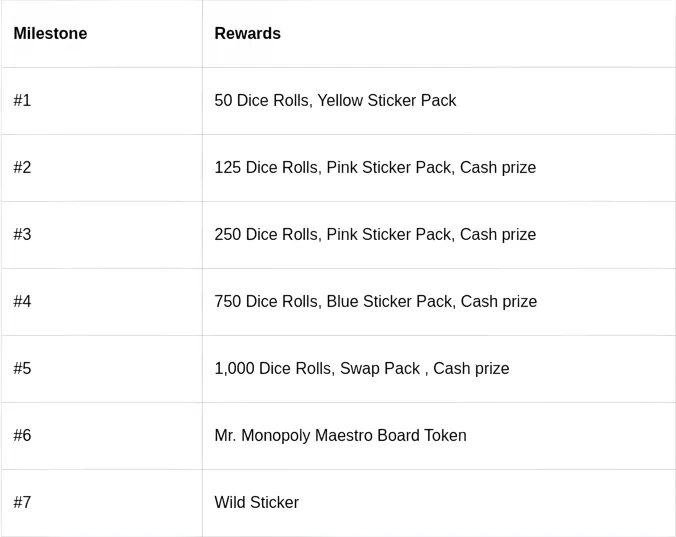Click the "50 Dice Rolls" text
Image resolution: width=676 pixels, height=537 pixels.
[260, 101]
